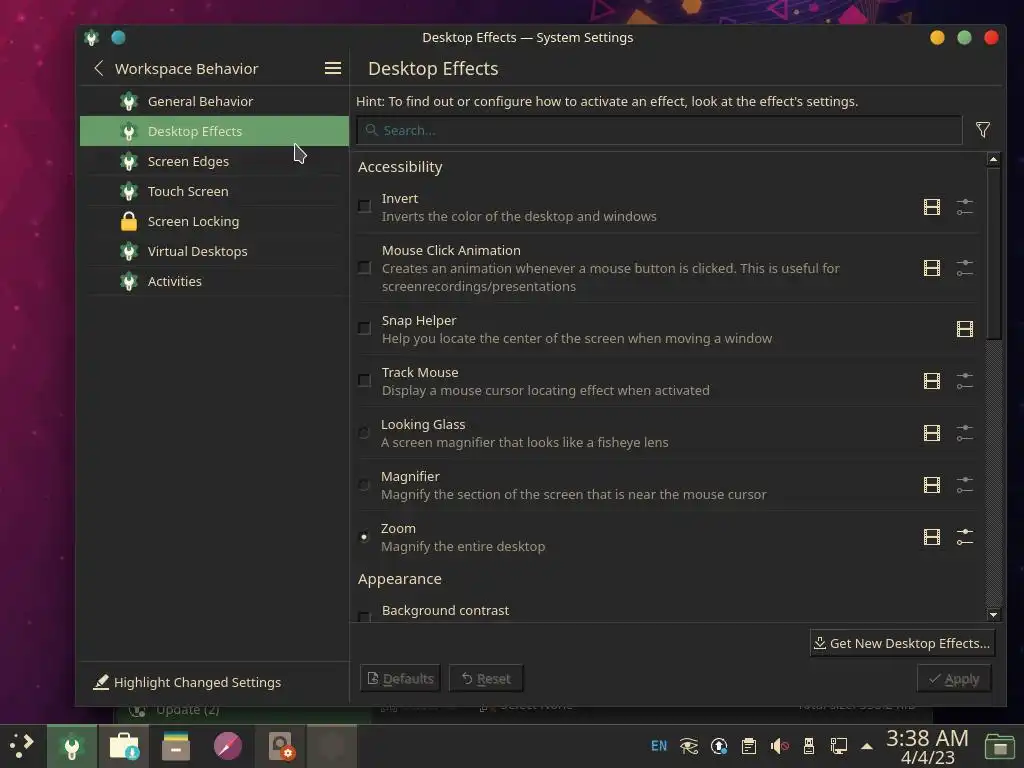The image size is (1024, 768).
Task: Open Screen Locking settings page
Action: (214, 221)
